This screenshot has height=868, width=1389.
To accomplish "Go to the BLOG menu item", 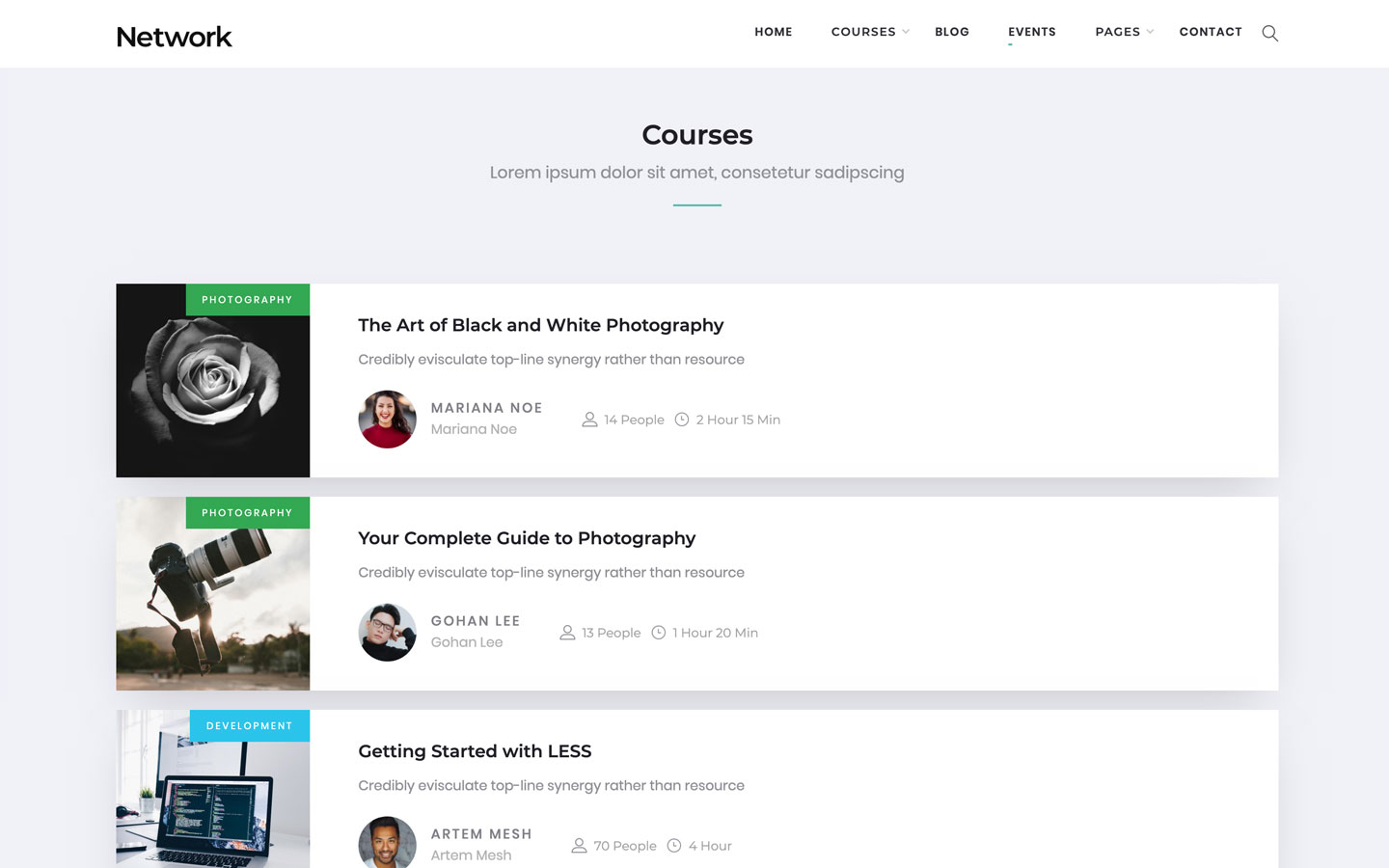I will (x=952, y=32).
